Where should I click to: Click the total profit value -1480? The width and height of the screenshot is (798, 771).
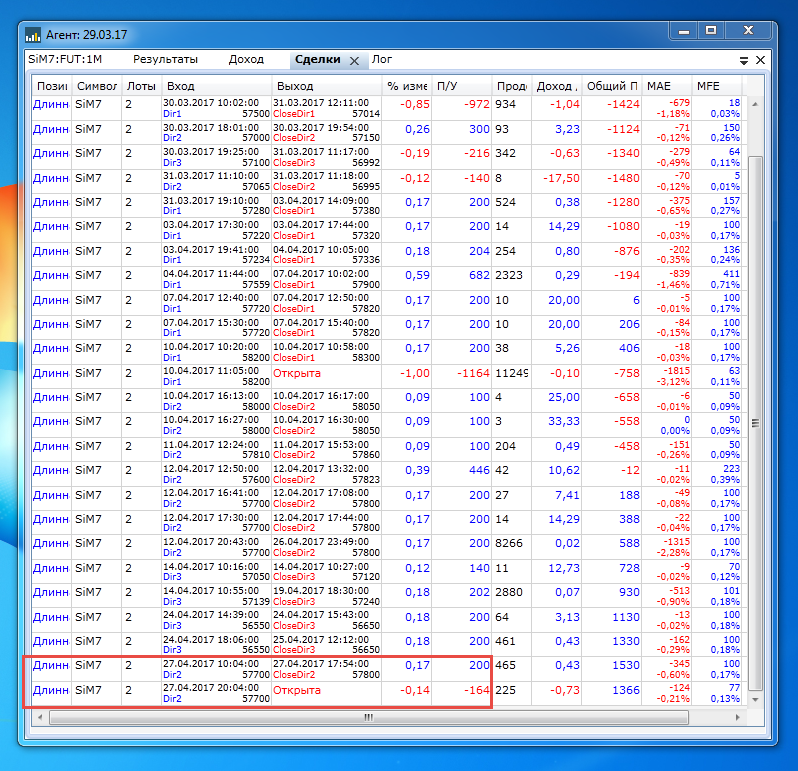pyautogui.click(x=623, y=178)
